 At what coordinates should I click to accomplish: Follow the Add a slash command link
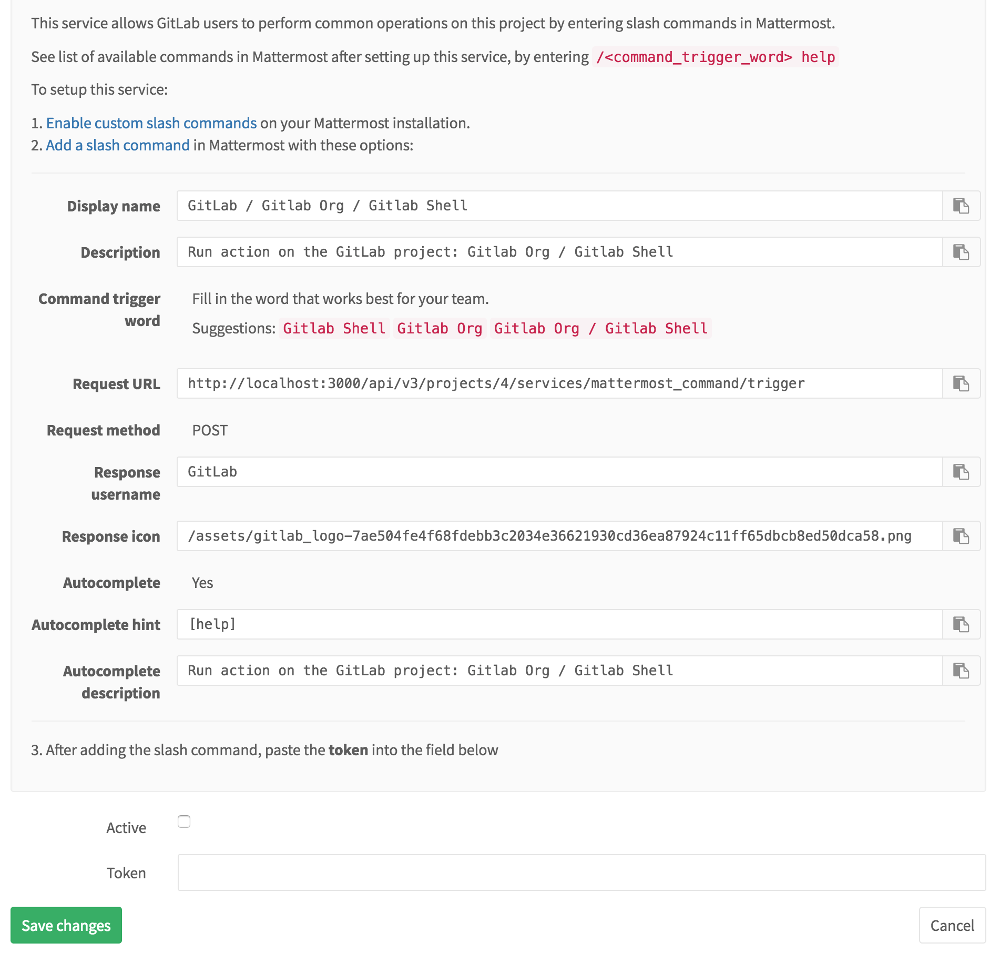[117, 144]
